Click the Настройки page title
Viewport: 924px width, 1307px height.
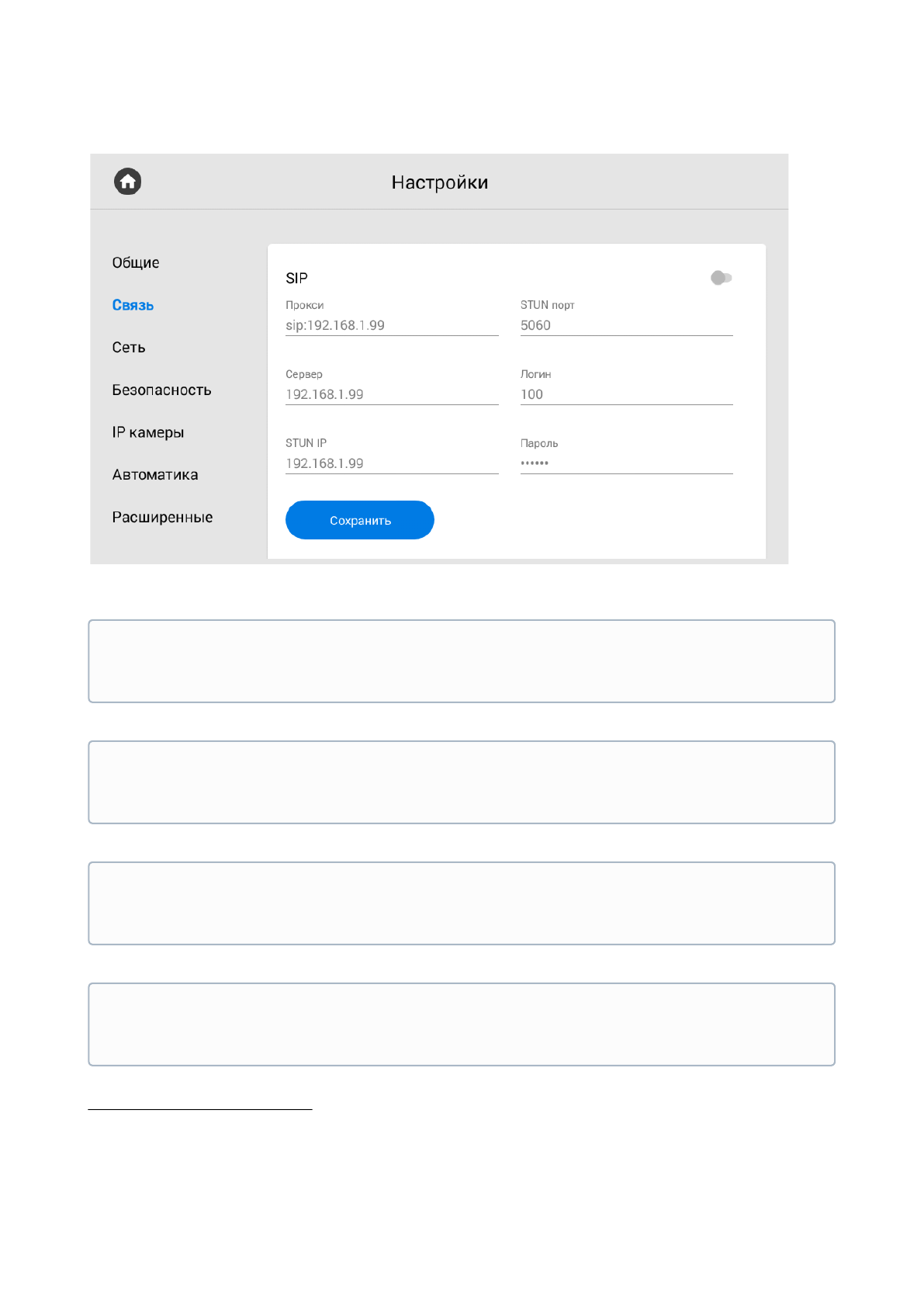[439, 182]
